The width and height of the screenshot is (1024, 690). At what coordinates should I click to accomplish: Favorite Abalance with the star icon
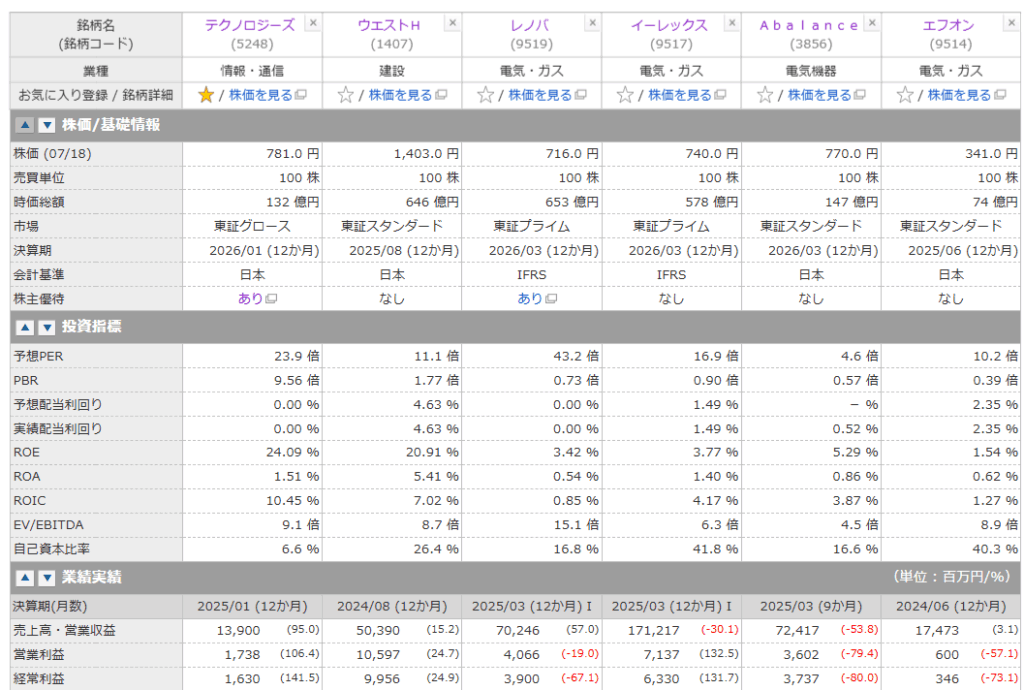(x=765, y=95)
